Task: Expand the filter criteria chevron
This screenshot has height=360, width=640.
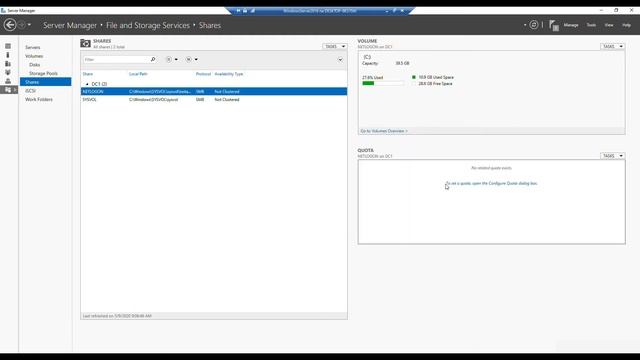Action: [x=340, y=60]
